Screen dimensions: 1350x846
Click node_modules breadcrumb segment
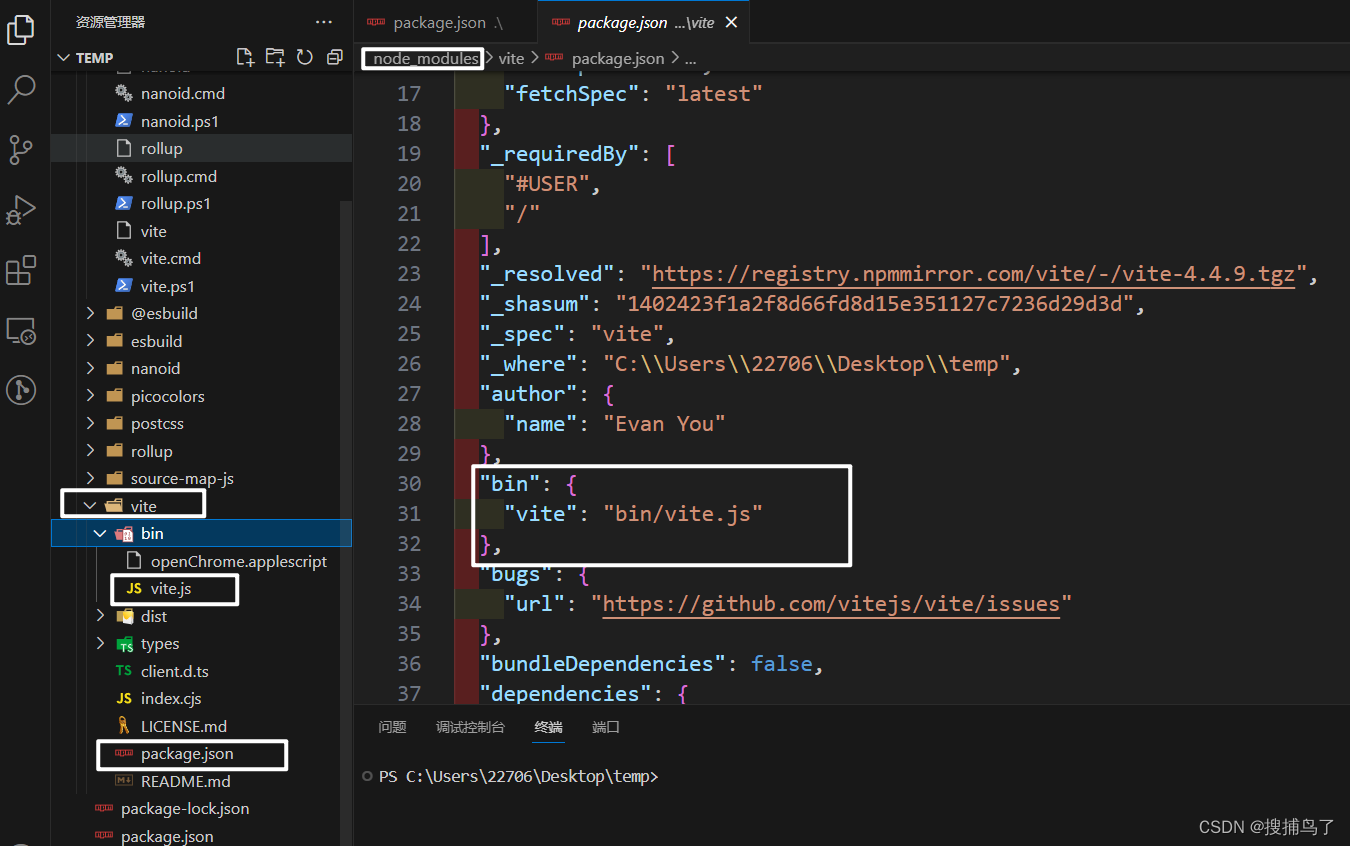(426, 59)
